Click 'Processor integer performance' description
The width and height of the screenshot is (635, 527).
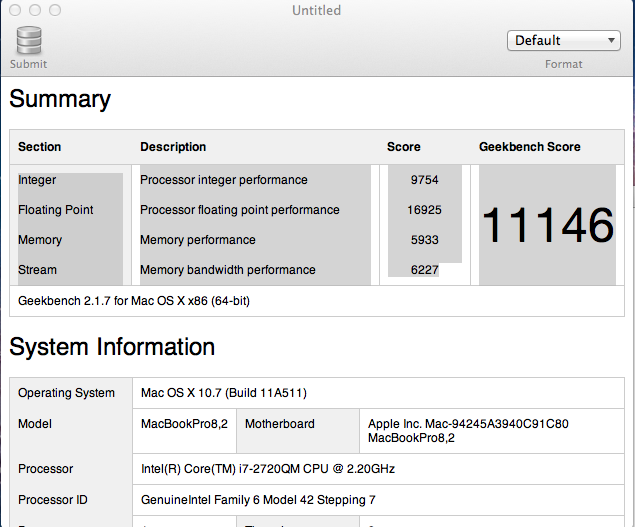224,180
